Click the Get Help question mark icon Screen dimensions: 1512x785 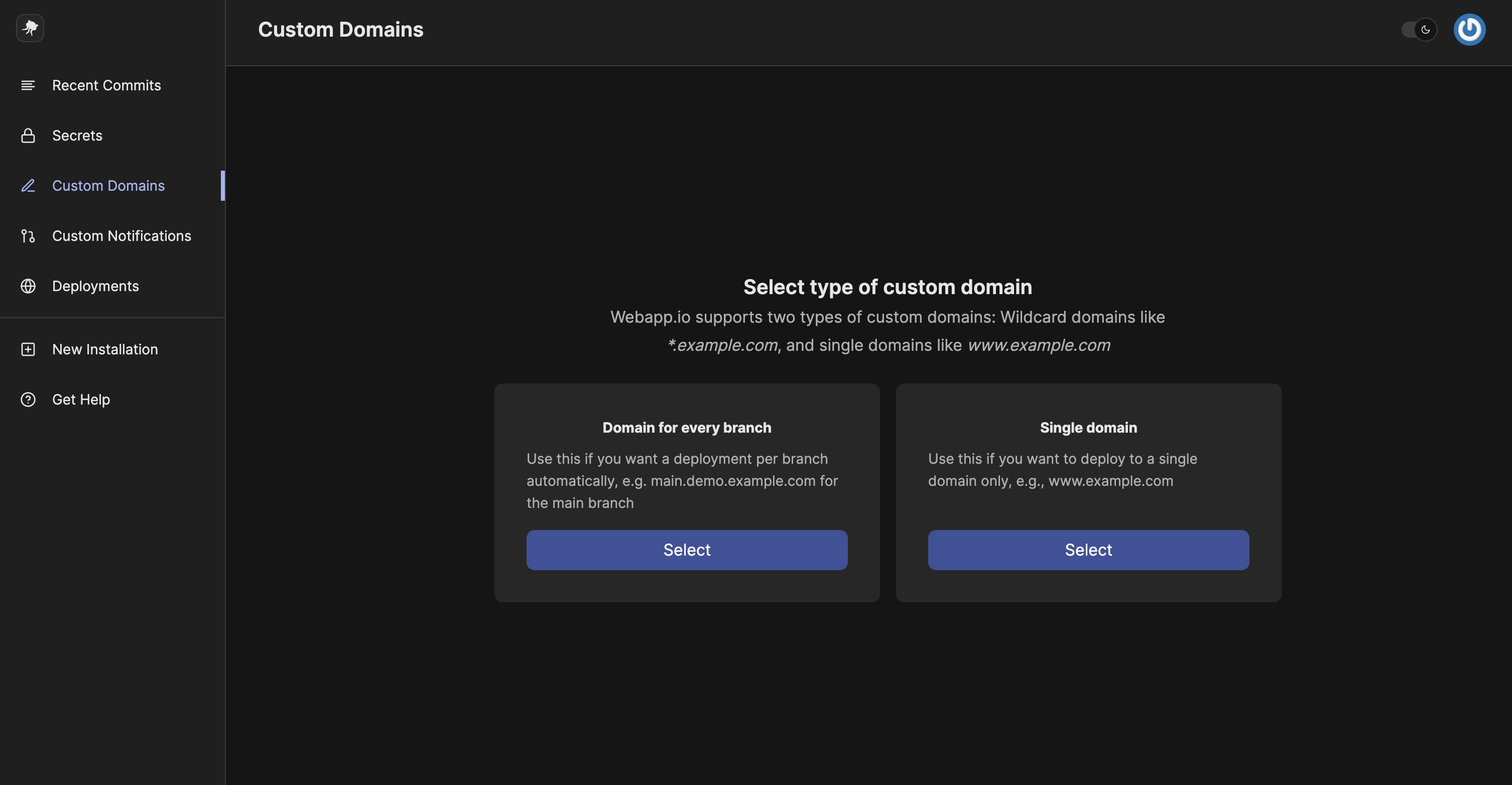tap(28, 400)
